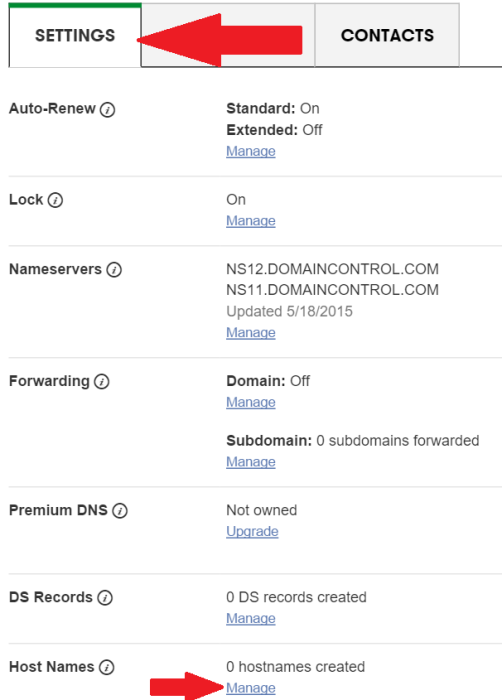Click the Premium DNS Upgrade link
The width and height of the screenshot is (502, 700).
pos(252,532)
